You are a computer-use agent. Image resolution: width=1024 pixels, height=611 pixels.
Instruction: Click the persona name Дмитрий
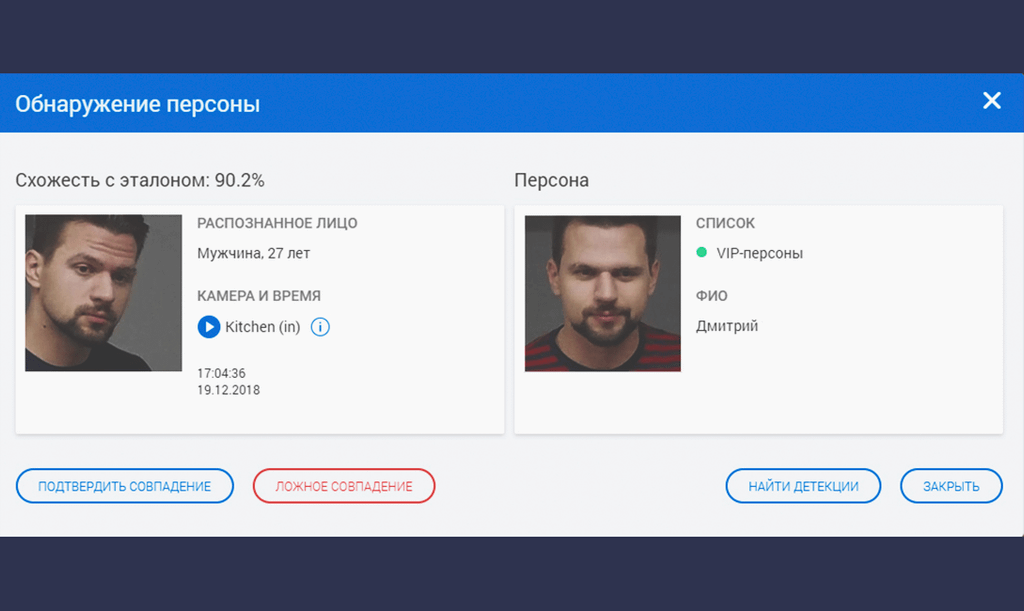point(727,326)
